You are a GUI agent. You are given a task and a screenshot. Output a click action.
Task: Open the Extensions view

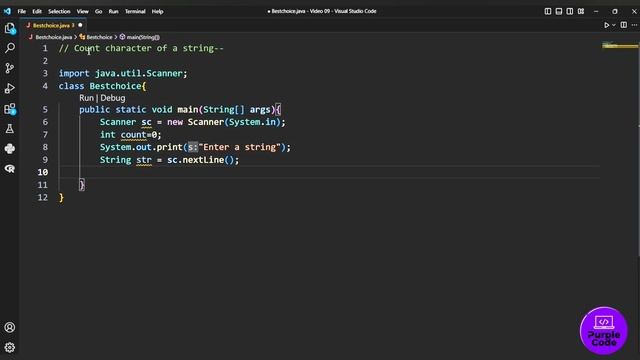click(10, 109)
